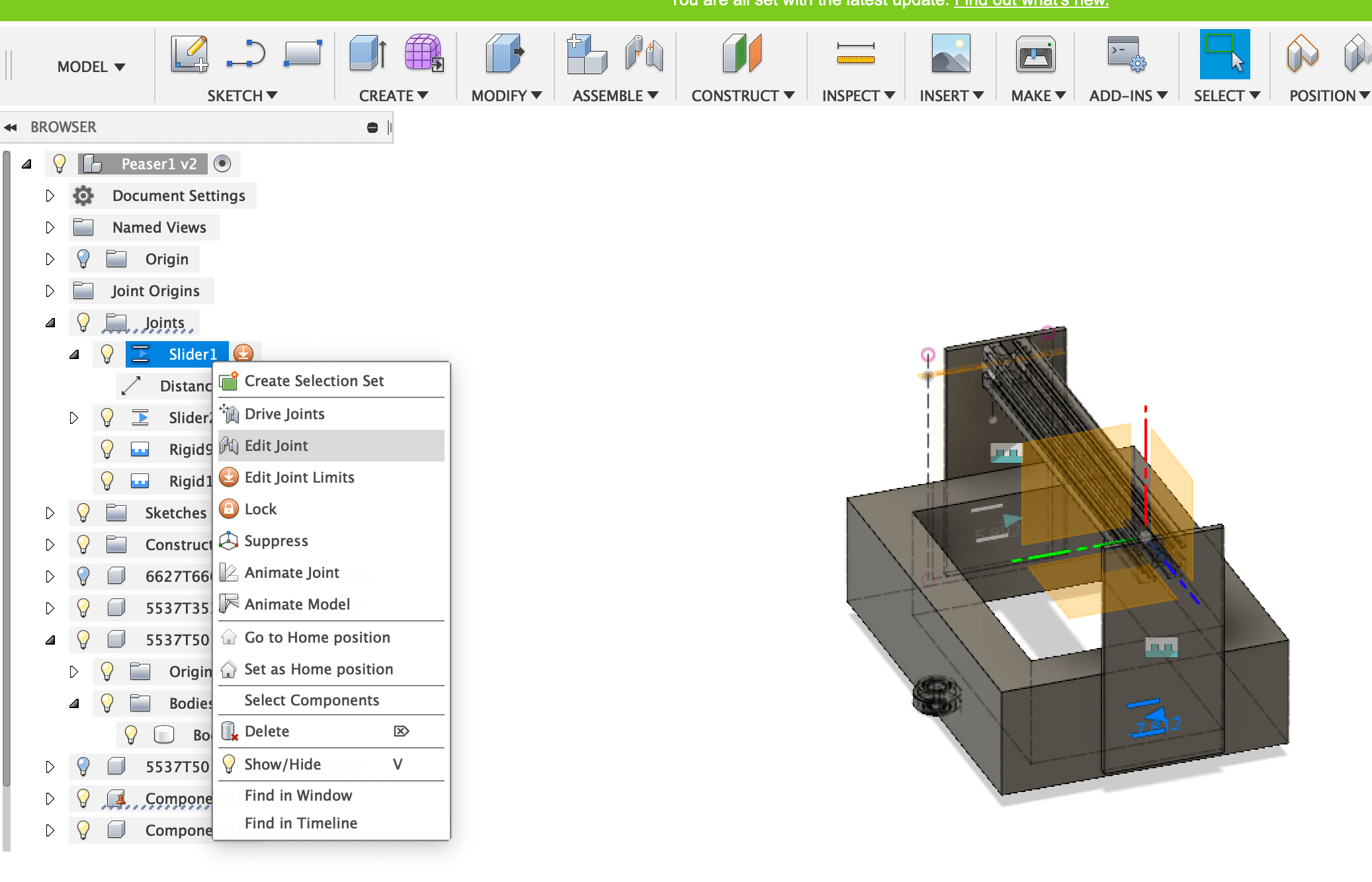Expand the Document Settings tree node

[50, 196]
